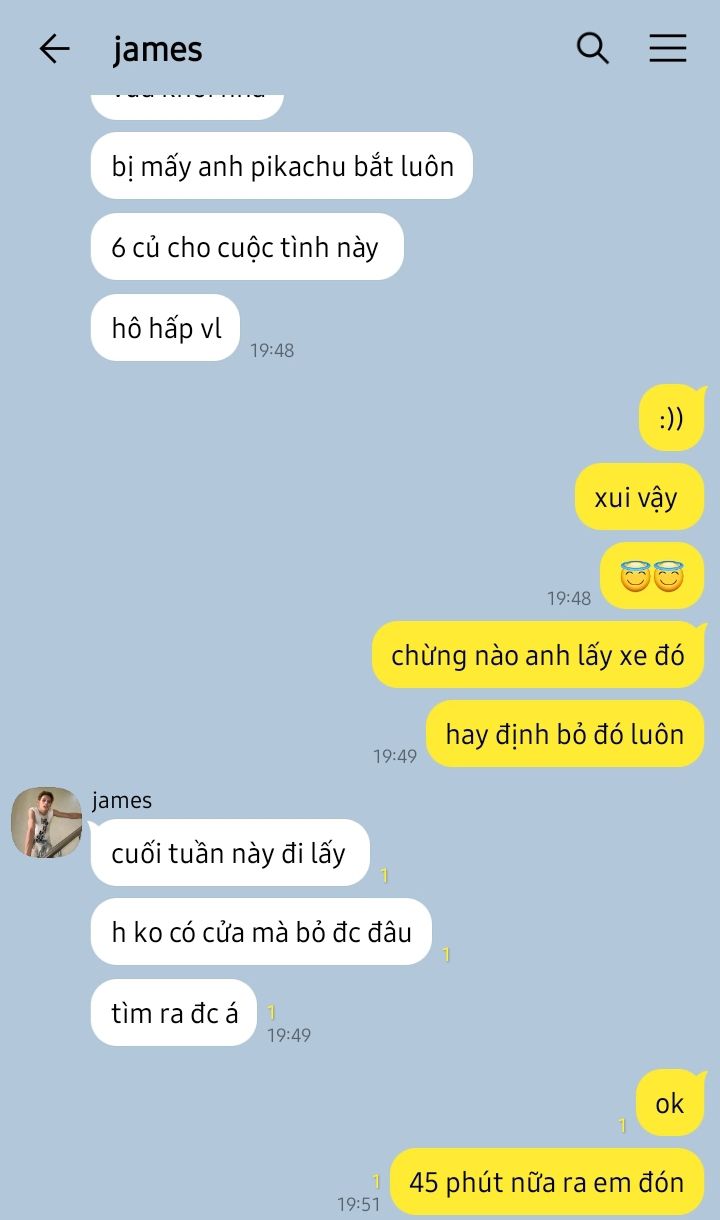Tap the 'h ko có cửa mà bỏ đc đâu' bubble
Image resolution: width=720 pixels, height=1220 pixels.
pyautogui.click(x=261, y=932)
